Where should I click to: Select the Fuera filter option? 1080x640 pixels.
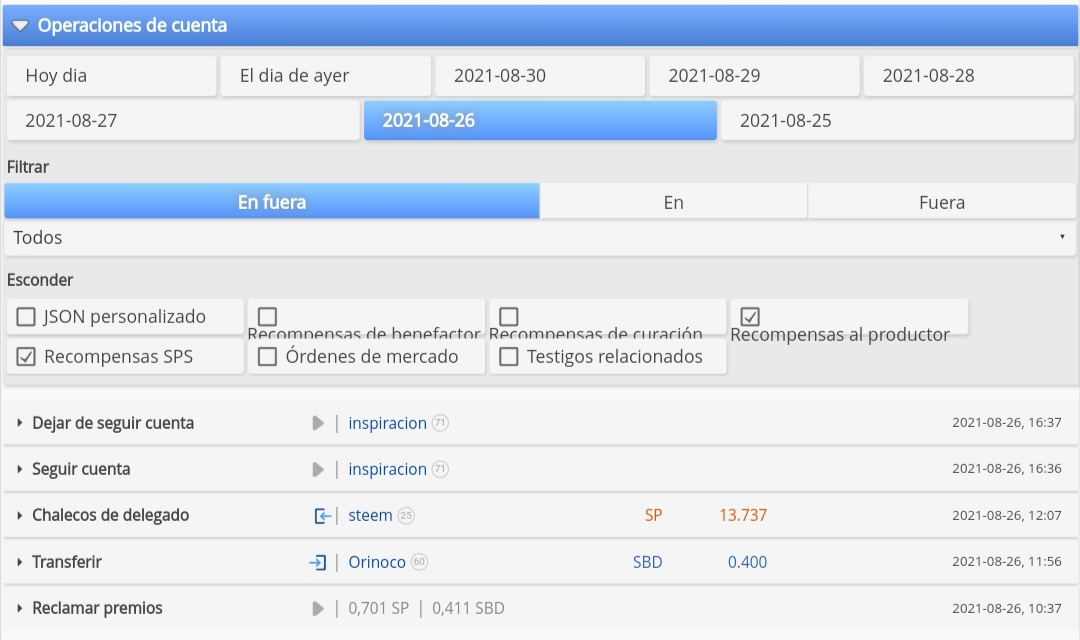(x=941, y=202)
